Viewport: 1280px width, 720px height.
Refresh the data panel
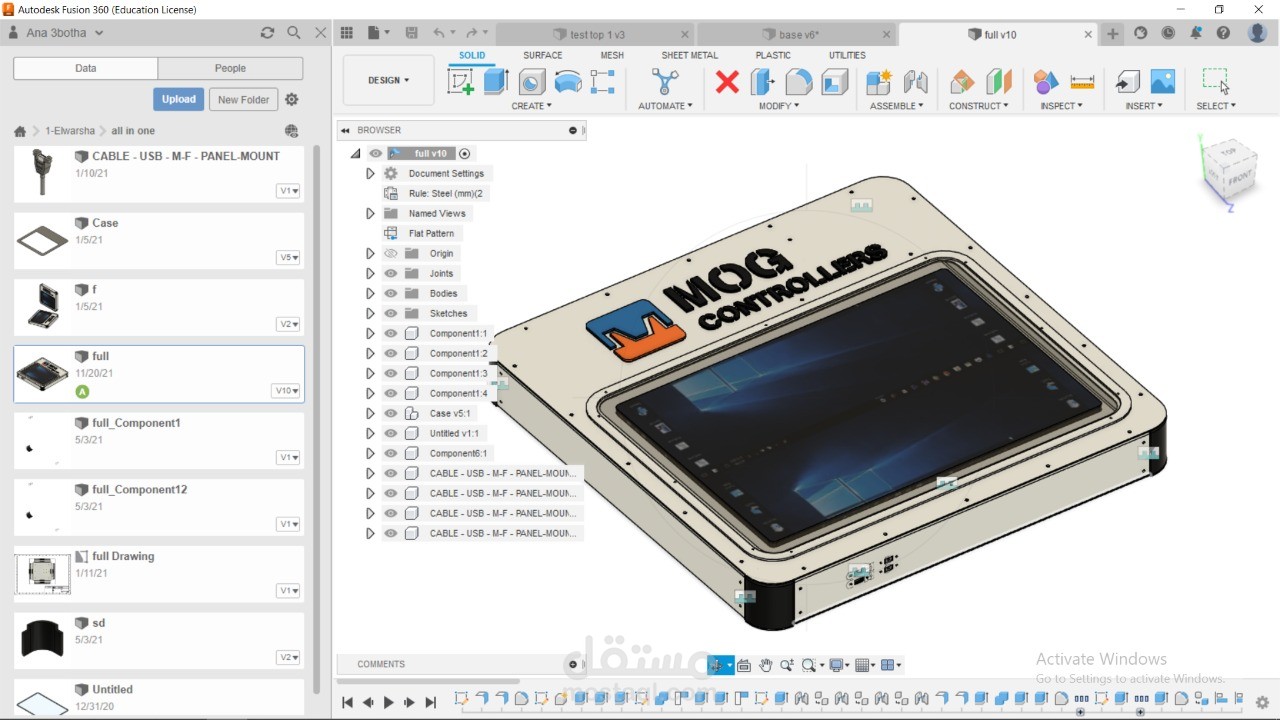click(x=267, y=33)
